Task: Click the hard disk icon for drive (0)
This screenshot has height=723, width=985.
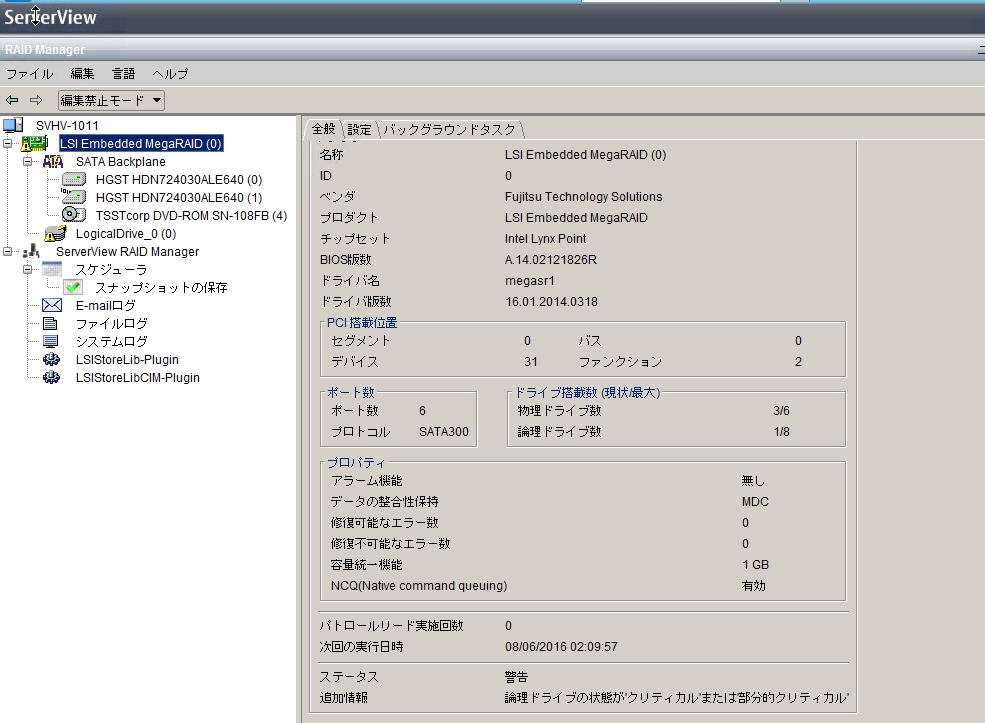Action: pyautogui.click(x=73, y=180)
